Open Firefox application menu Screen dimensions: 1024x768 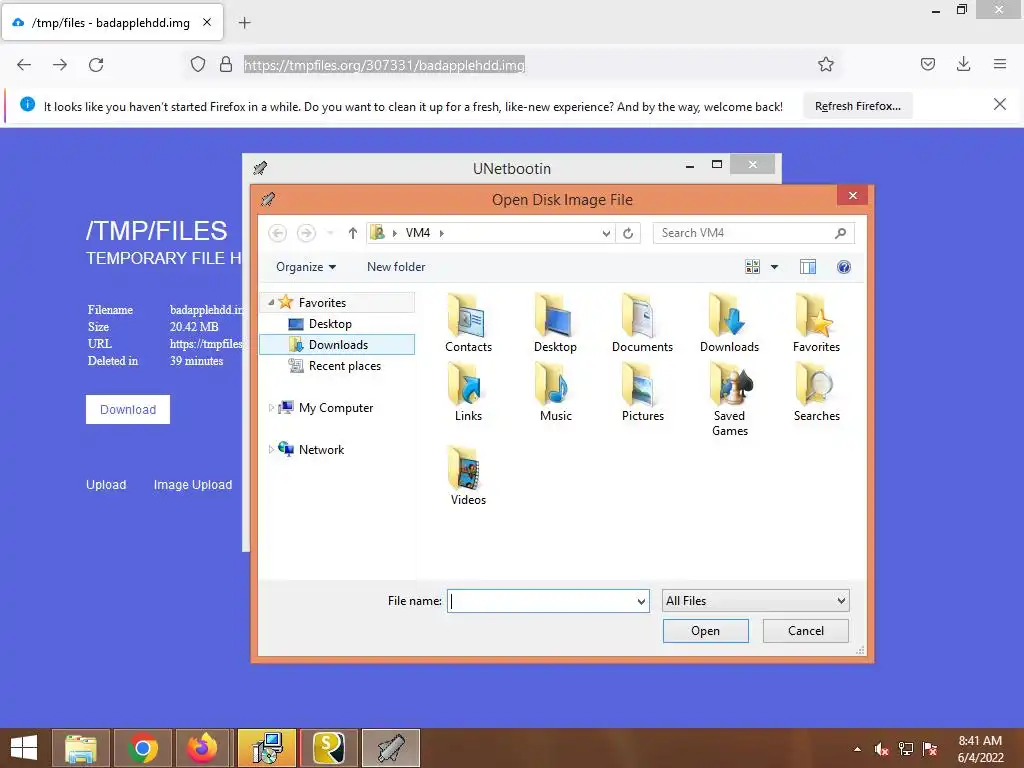1000,64
